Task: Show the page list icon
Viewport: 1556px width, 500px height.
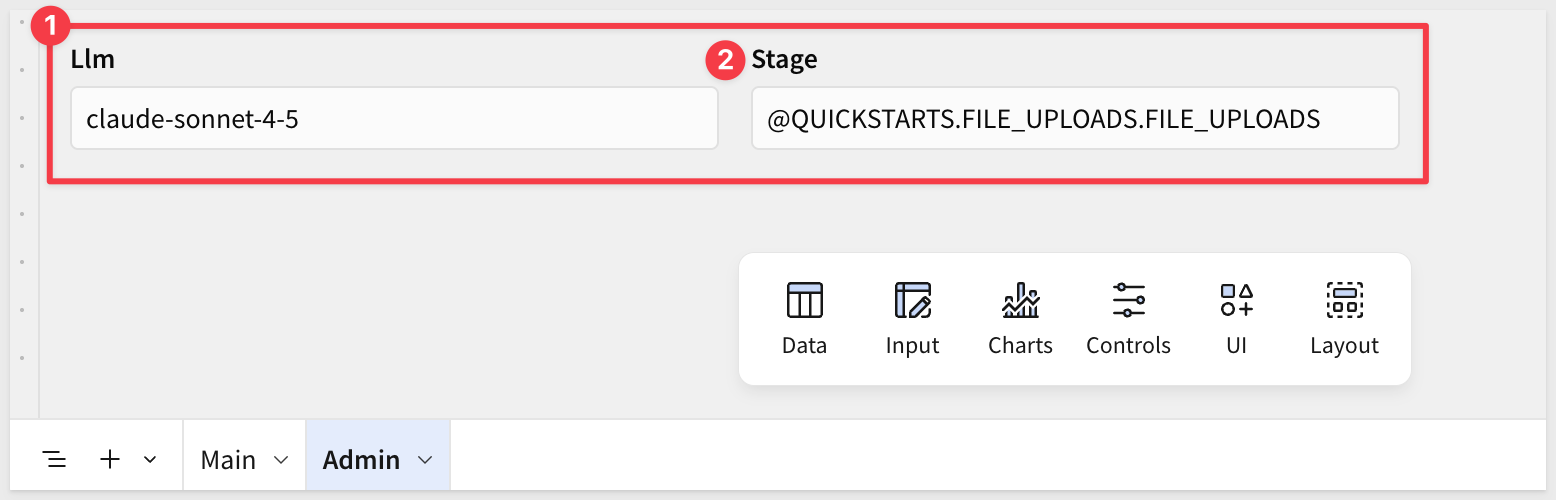Action: tap(55, 459)
